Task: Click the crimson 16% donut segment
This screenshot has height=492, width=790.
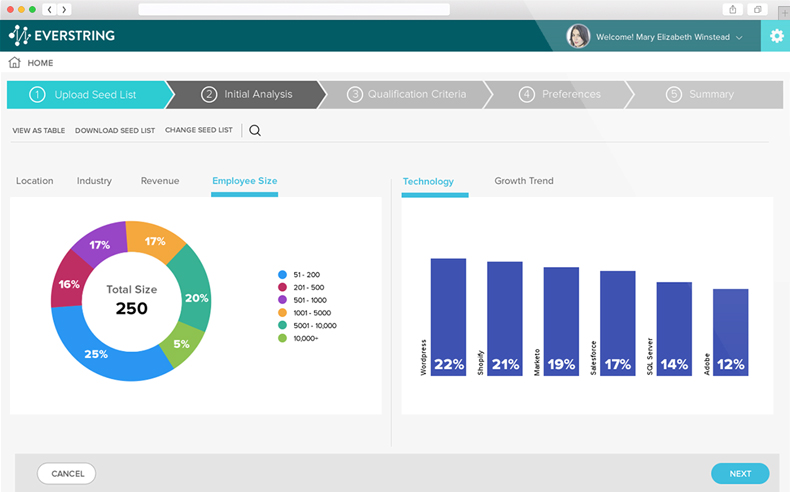Action: tap(70, 283)
